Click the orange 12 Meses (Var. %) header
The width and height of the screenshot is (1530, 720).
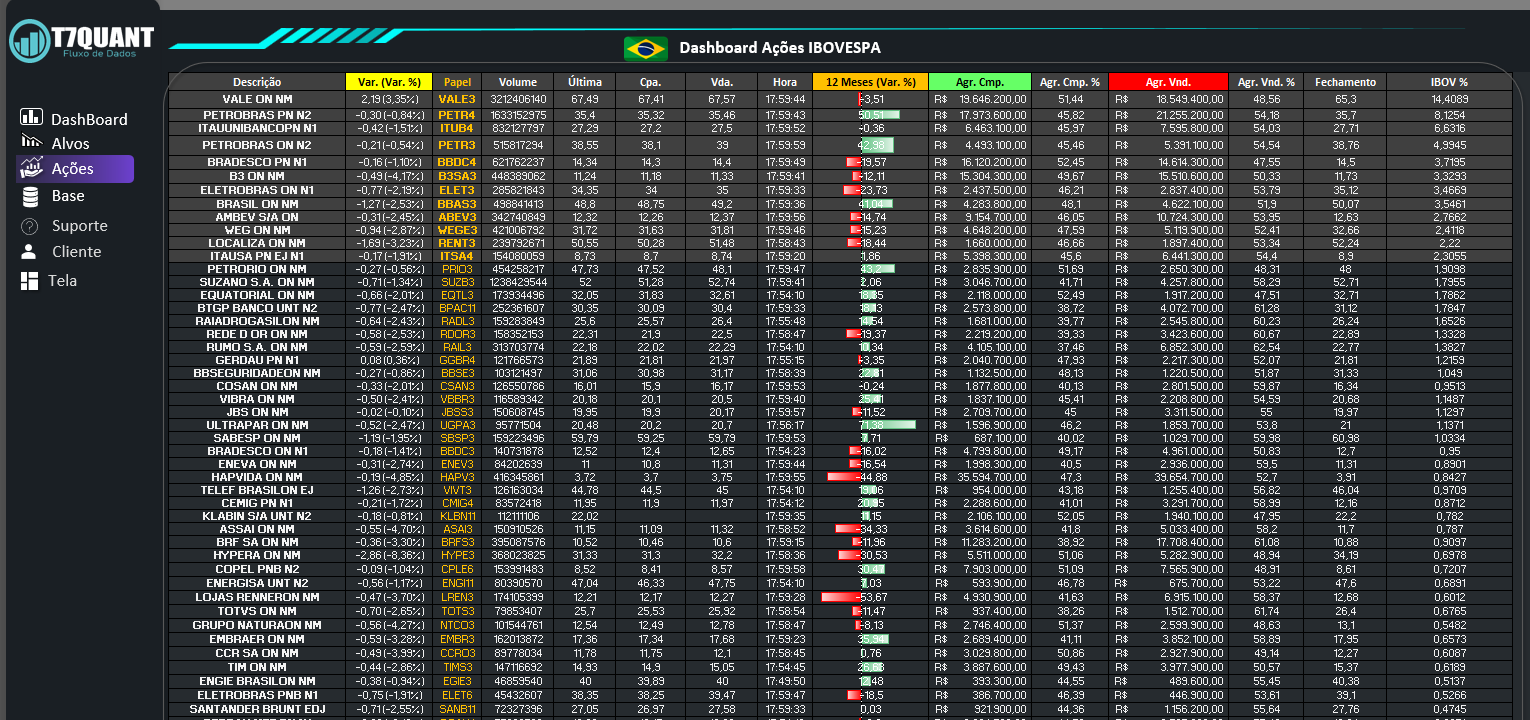(x=870, y=82)
